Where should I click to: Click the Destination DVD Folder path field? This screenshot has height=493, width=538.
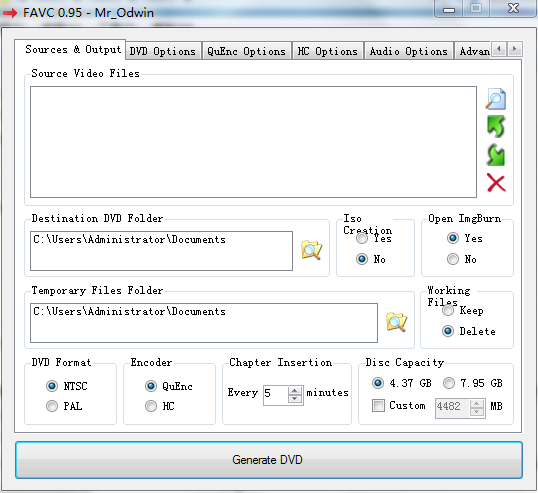[161, 251]
